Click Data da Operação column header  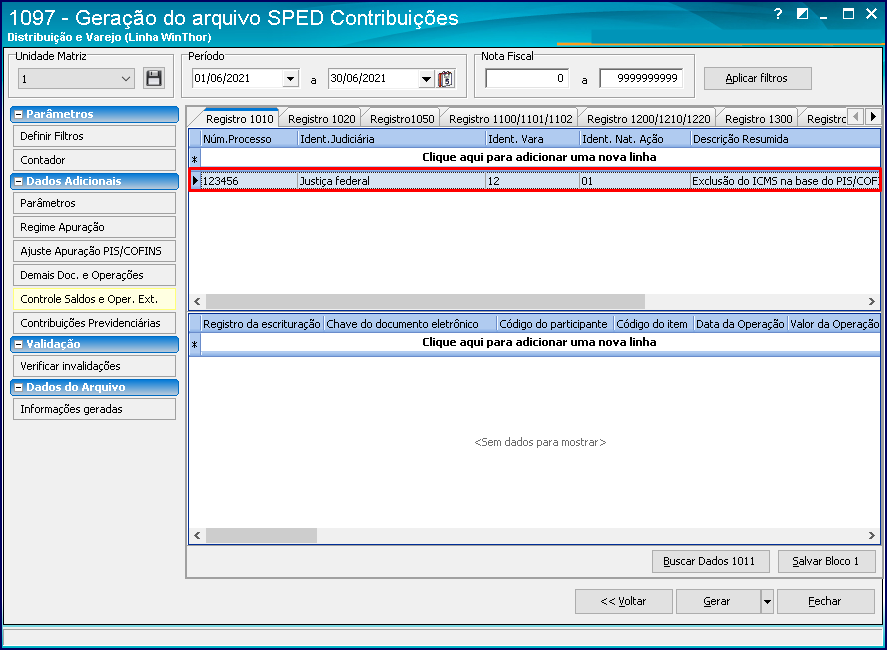[x=740, y=324]
